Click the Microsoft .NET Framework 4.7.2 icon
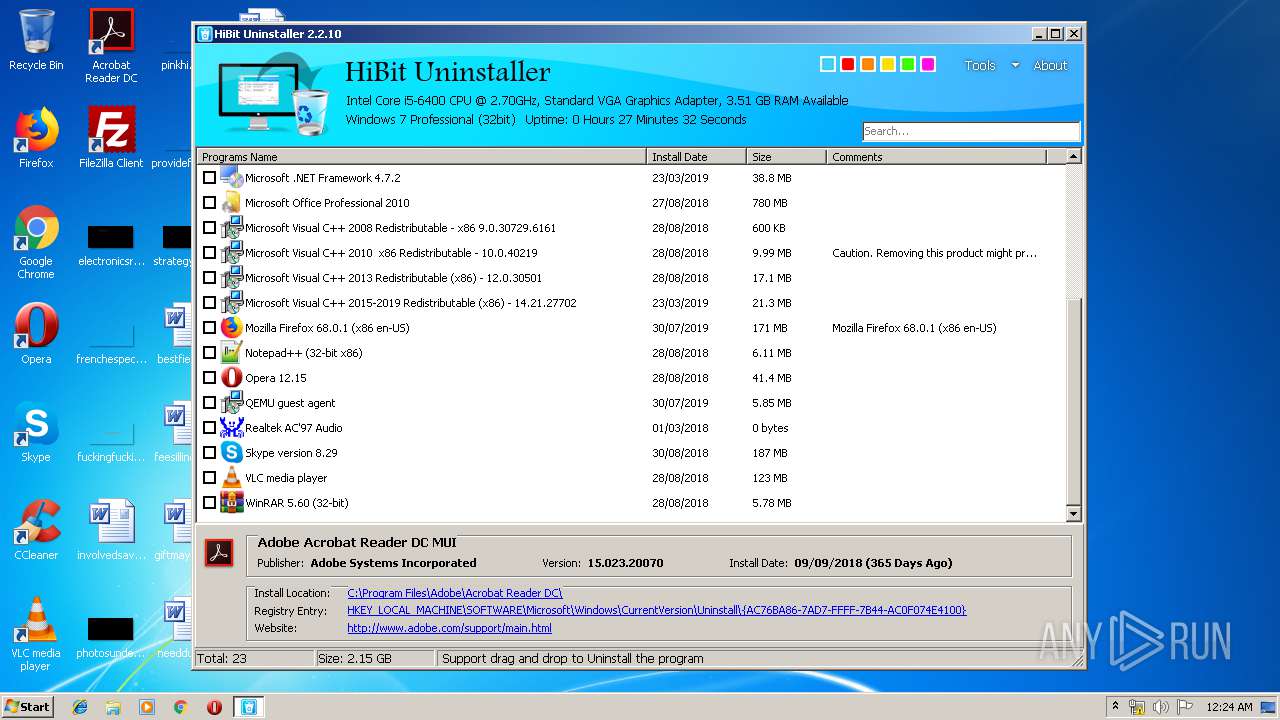Viewport: 1280px width, 720px height. coord(231,178)
